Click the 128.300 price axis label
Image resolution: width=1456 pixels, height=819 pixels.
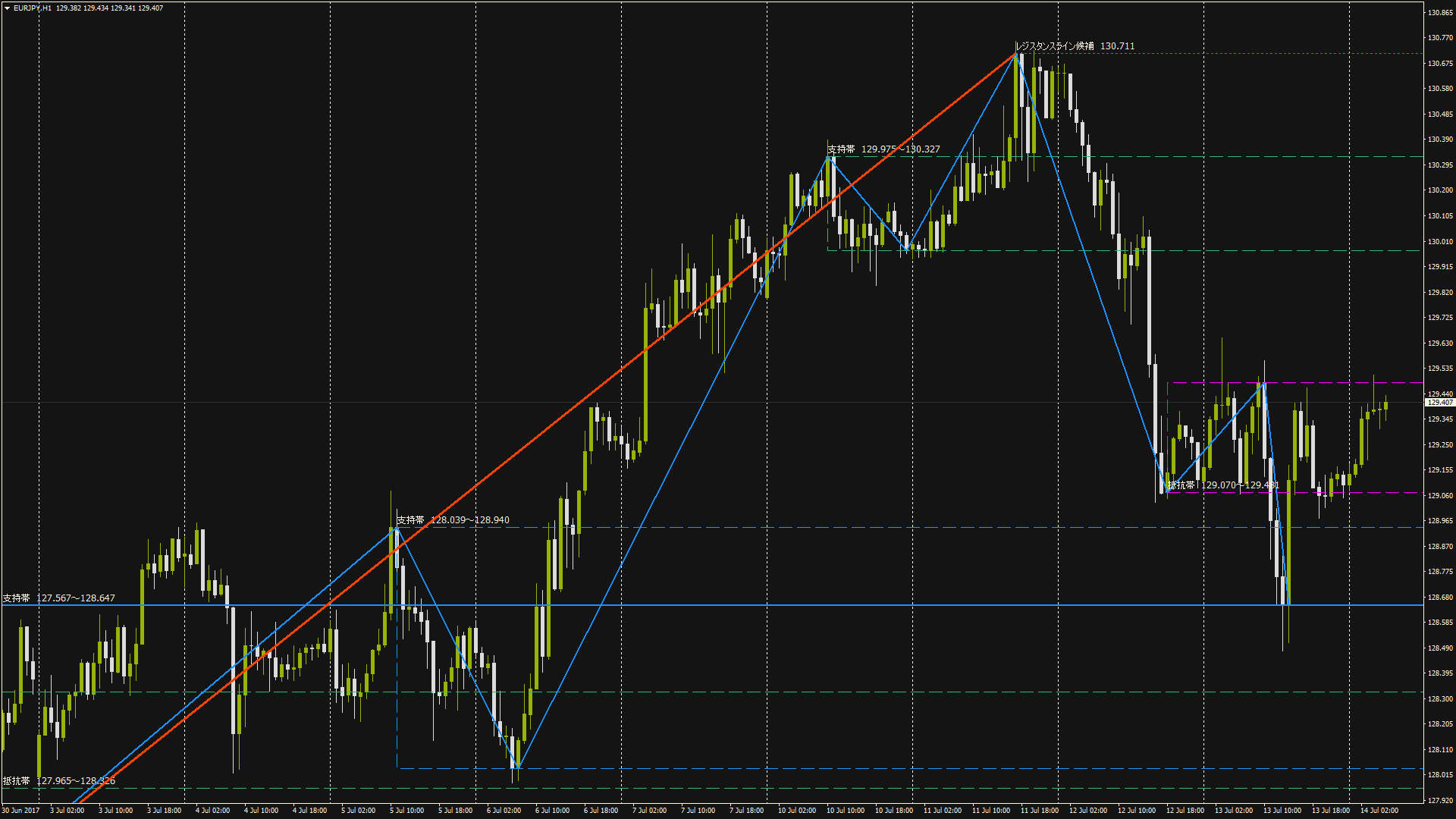pyautogui.click(x=1440, y=699)
